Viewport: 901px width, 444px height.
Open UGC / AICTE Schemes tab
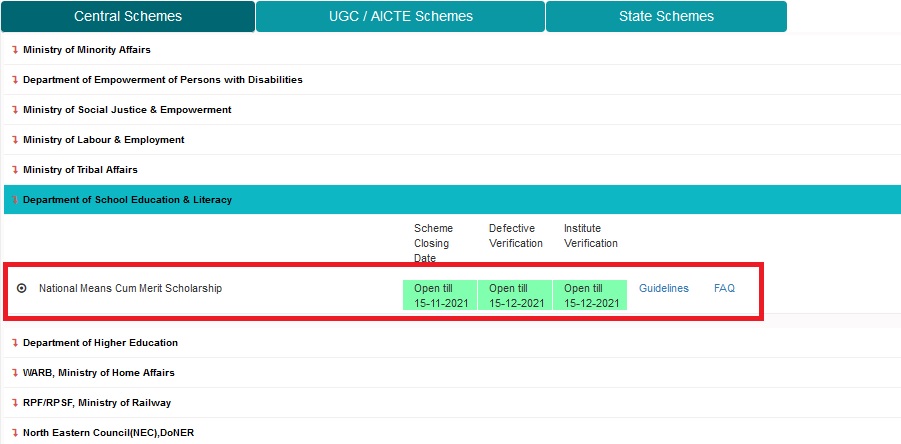coord(401,16)
